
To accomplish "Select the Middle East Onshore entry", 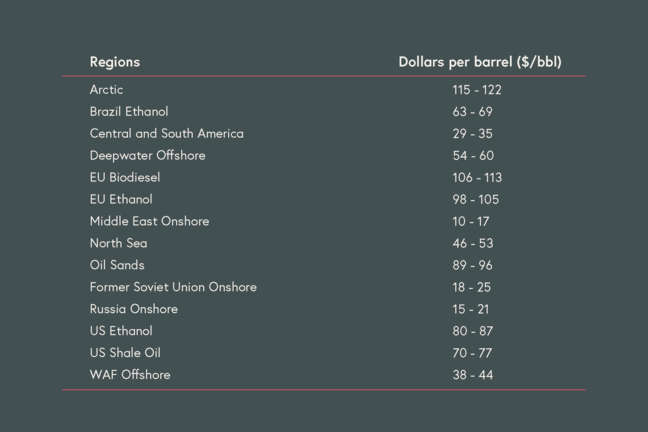I will click(x=149, y=222).
